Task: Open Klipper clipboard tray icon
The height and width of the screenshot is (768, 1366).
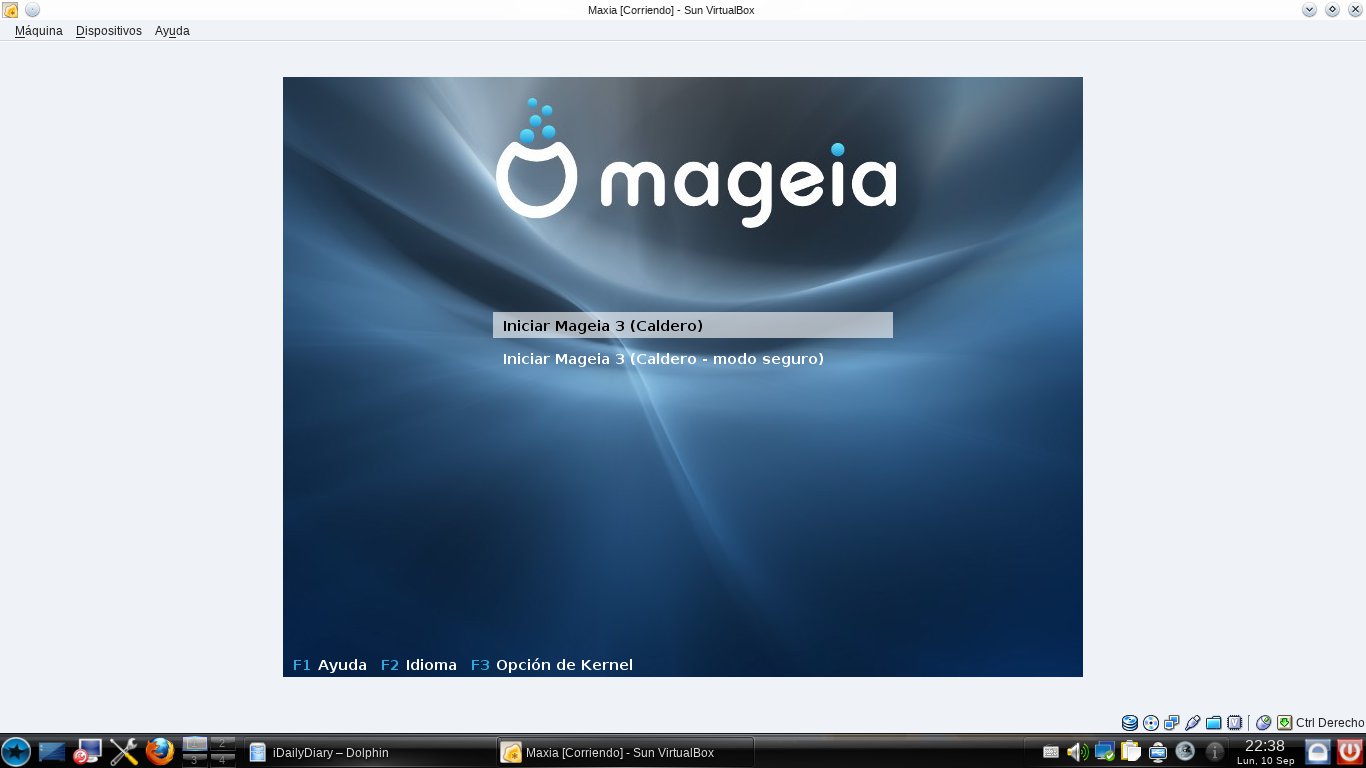Action: click(1131, 752)
